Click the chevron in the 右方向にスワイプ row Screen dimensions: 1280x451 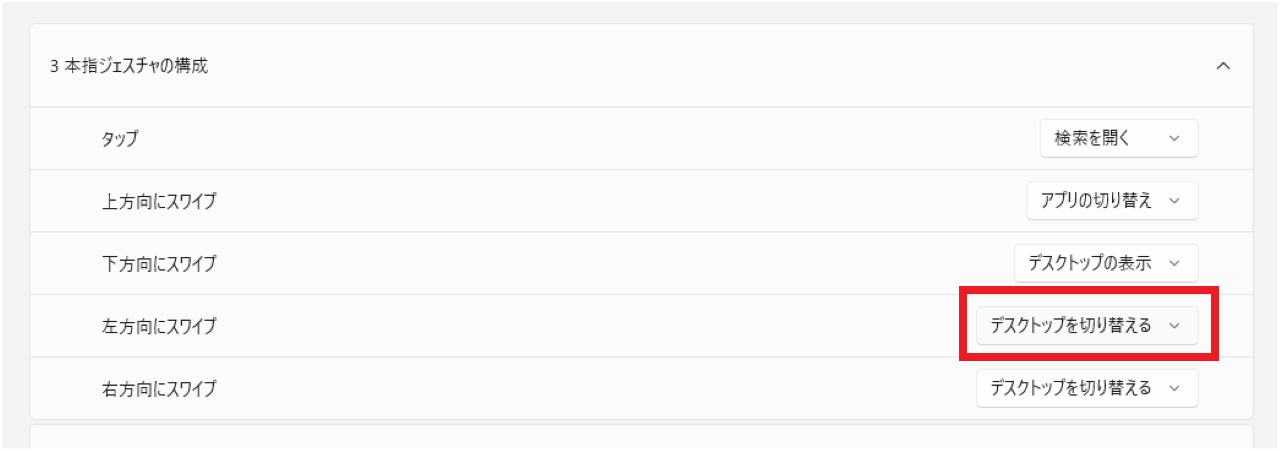(x=1174, y=387)
